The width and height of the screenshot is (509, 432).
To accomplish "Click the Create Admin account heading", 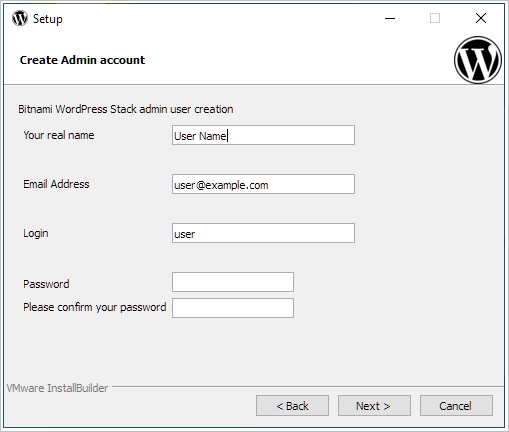I will click(x=82, y=60).
